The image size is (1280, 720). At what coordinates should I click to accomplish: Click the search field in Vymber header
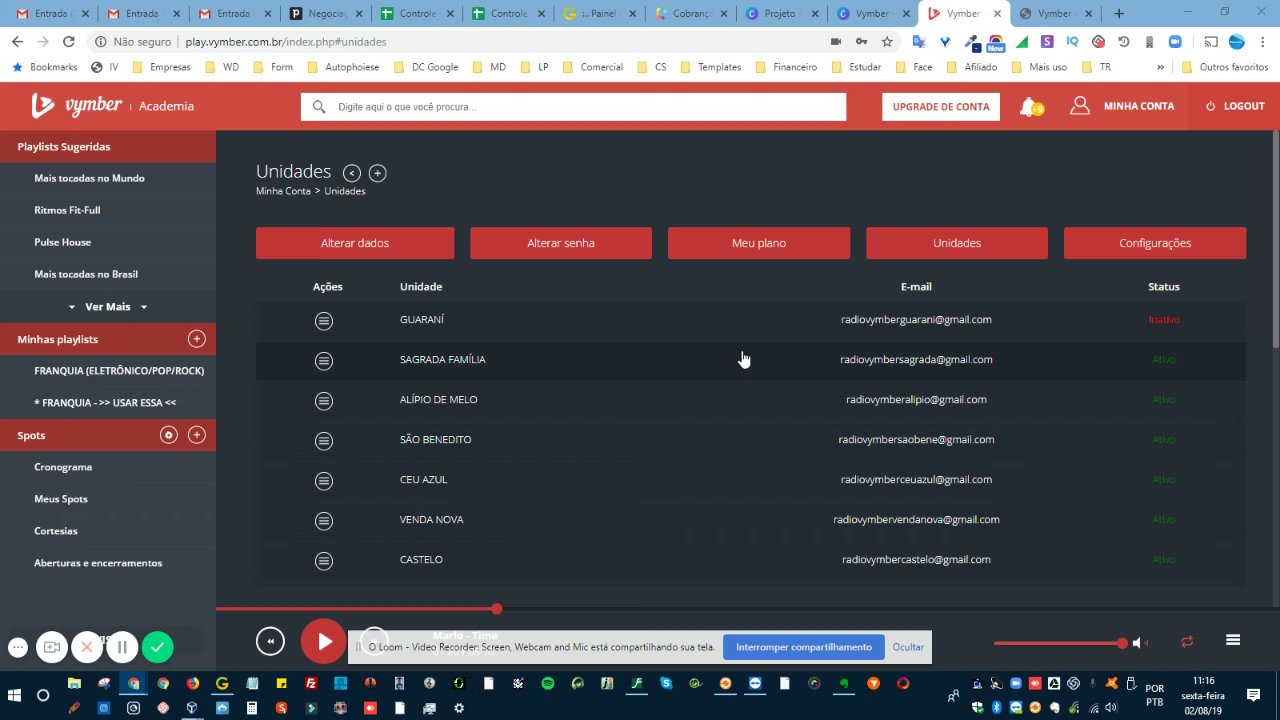tap(573, 107)
